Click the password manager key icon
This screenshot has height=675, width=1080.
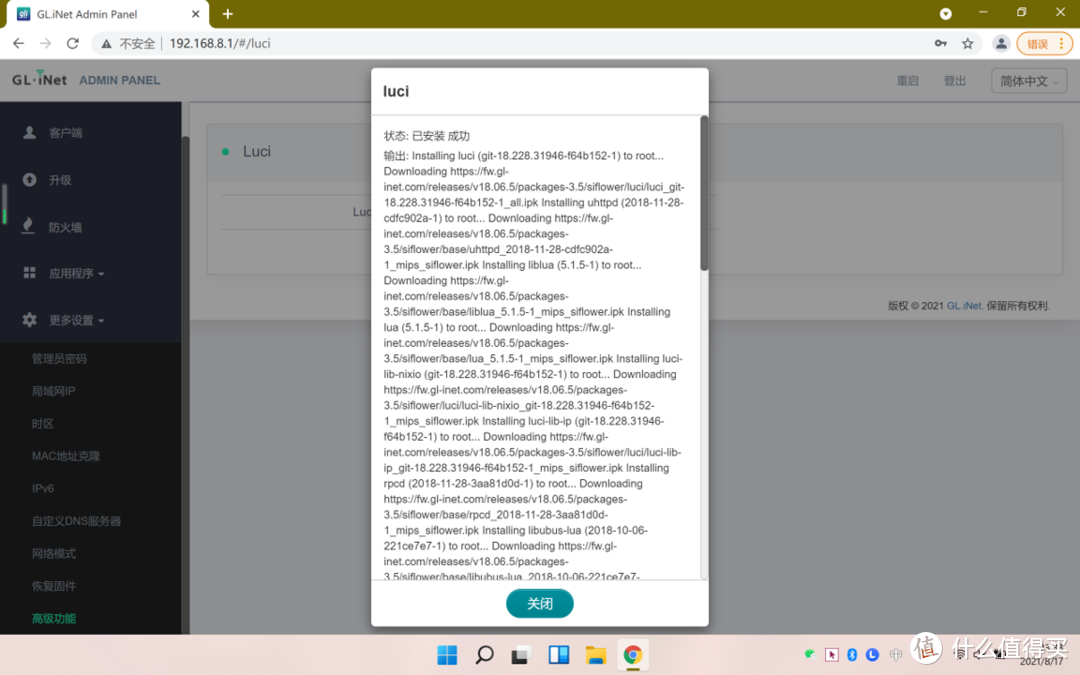(x=940, y=43)
